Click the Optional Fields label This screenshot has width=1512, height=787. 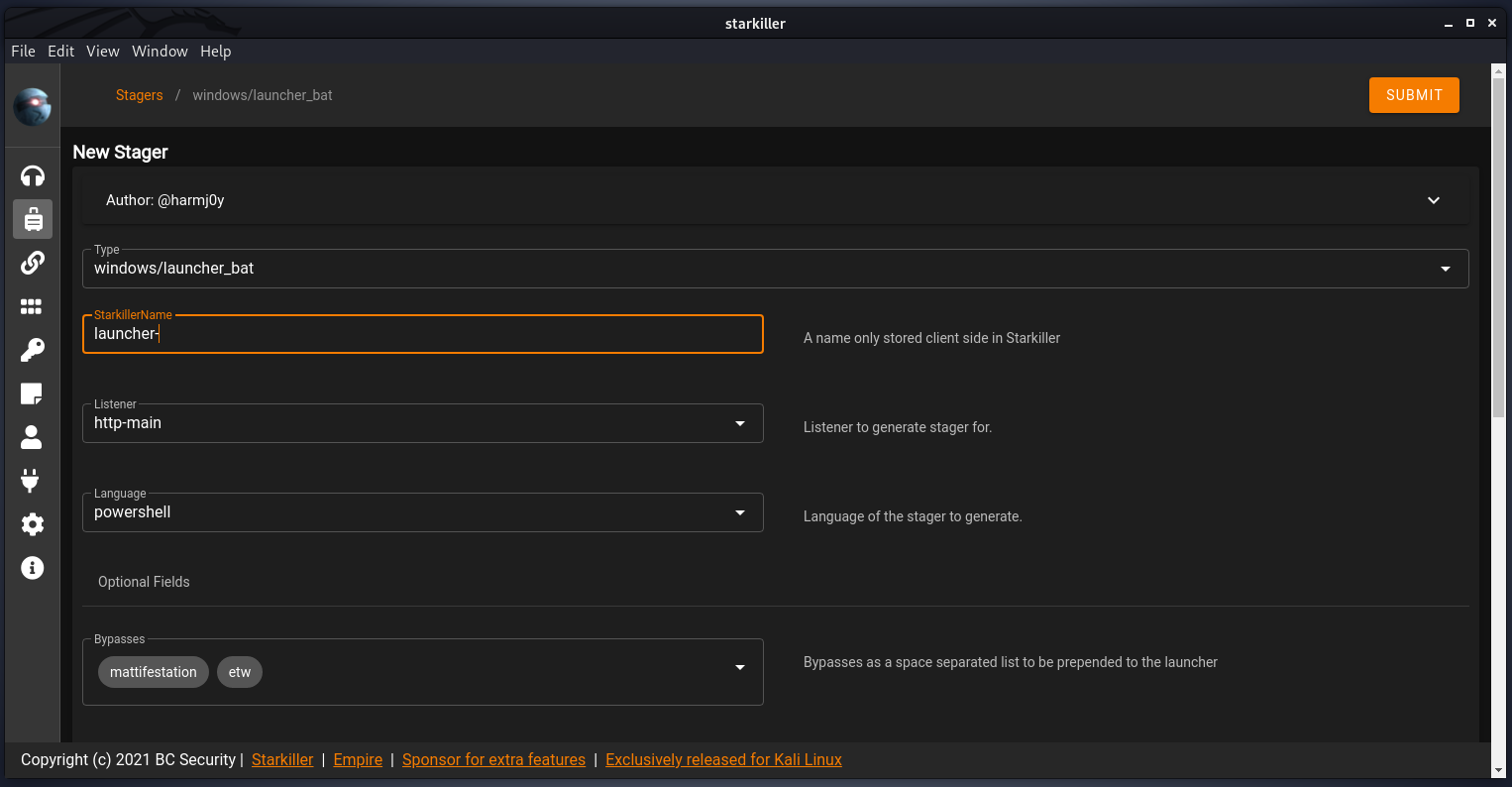click(x=144, y=582)
